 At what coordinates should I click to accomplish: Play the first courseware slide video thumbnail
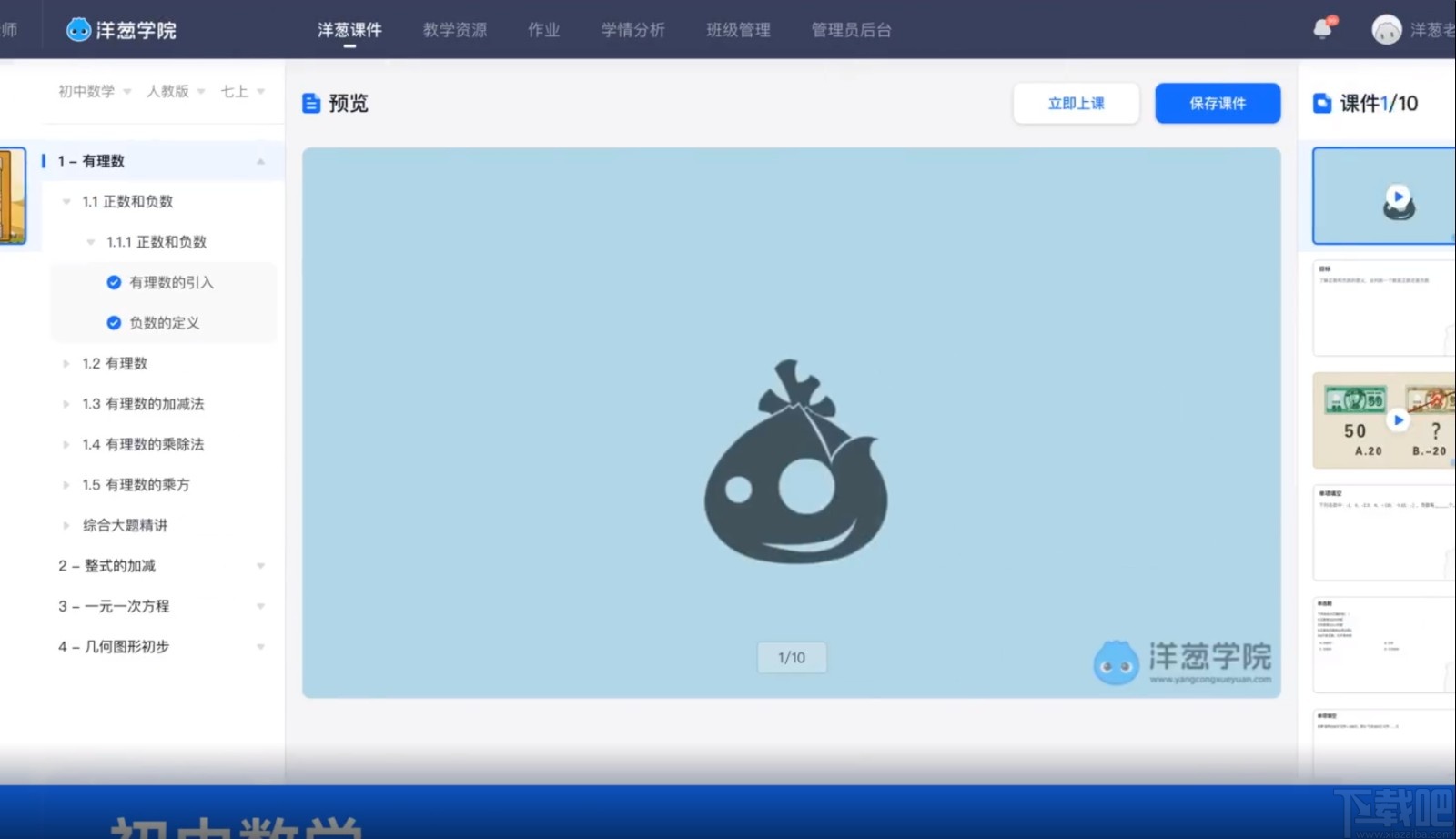click(x=1399, y=196)
